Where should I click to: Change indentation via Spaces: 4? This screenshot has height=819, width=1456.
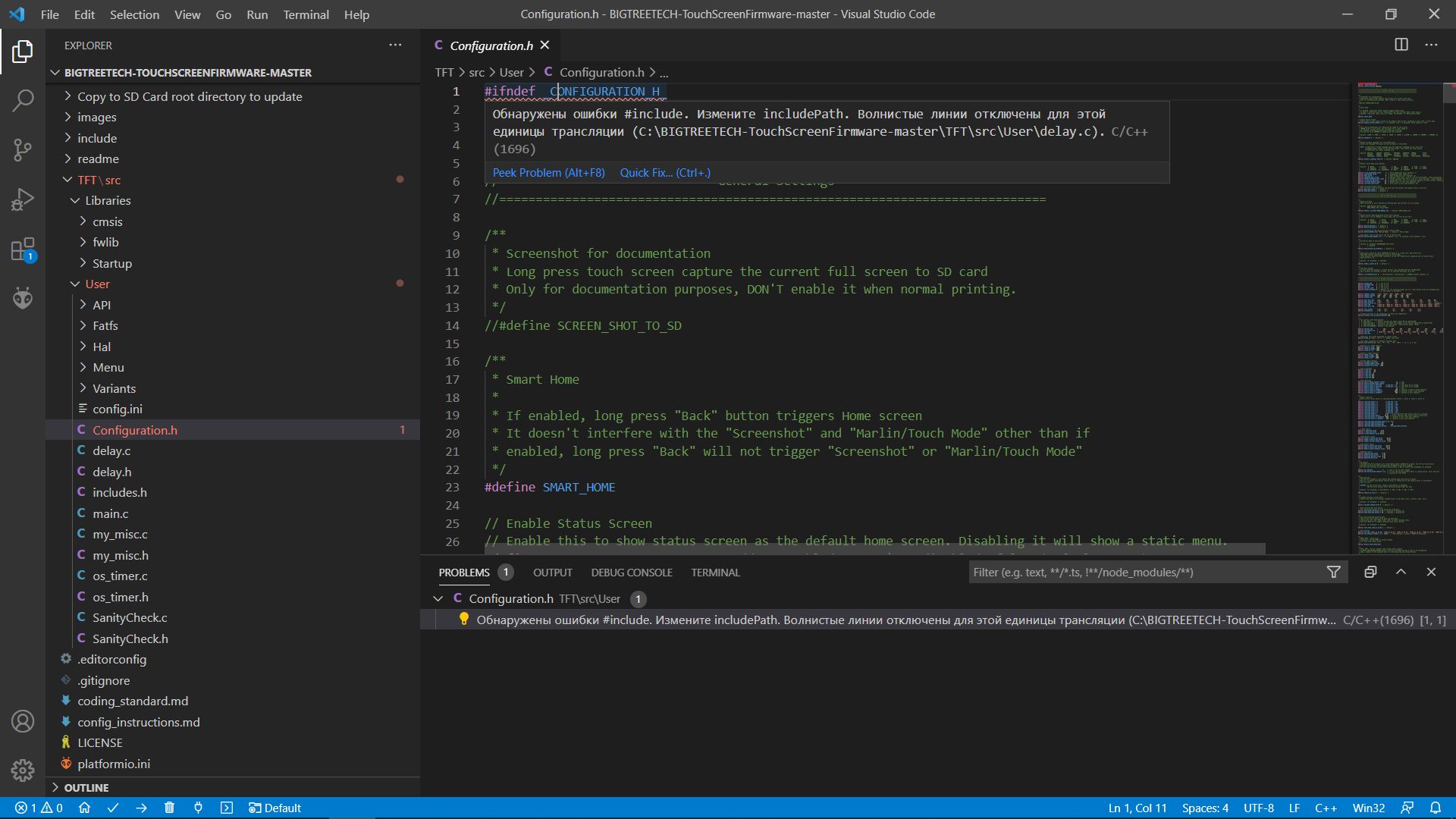(x=1205, y=808)
